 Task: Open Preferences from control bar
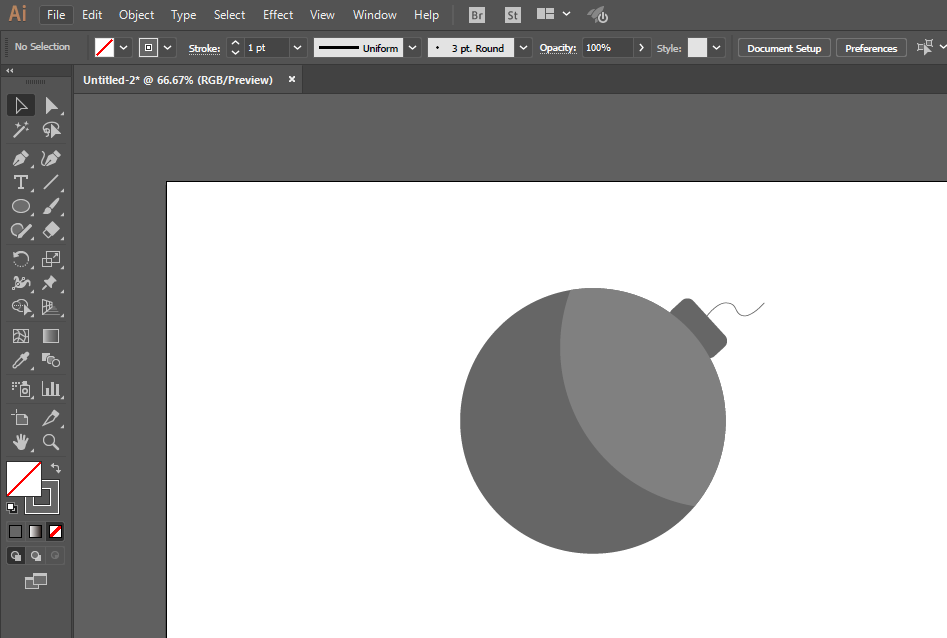pyautogui.click(x=871, y=48)
